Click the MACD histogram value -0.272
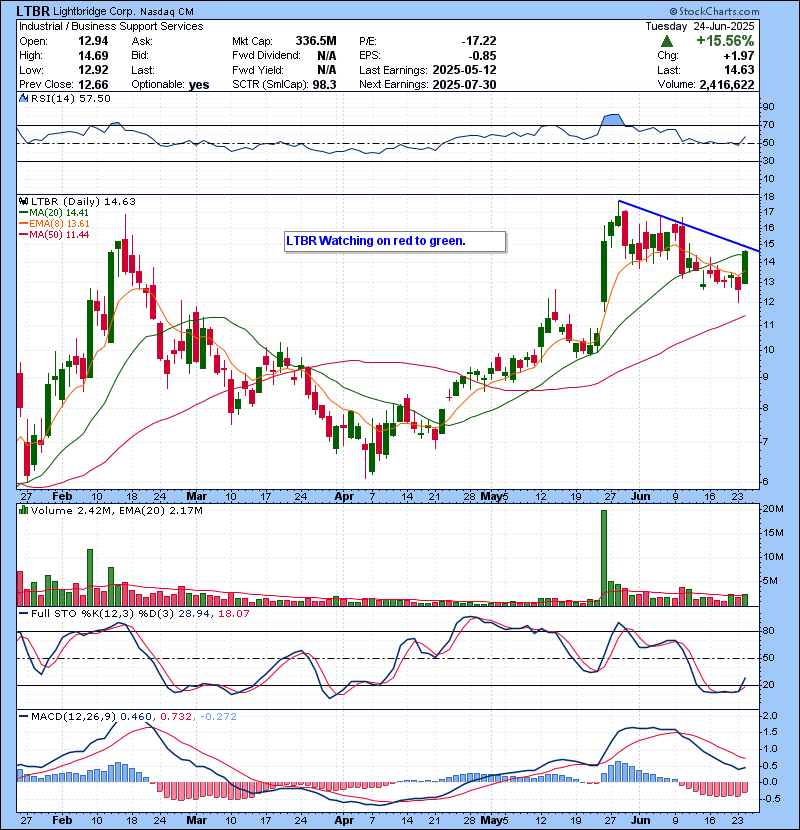This screenshot has height=830, width=800. 219,717
